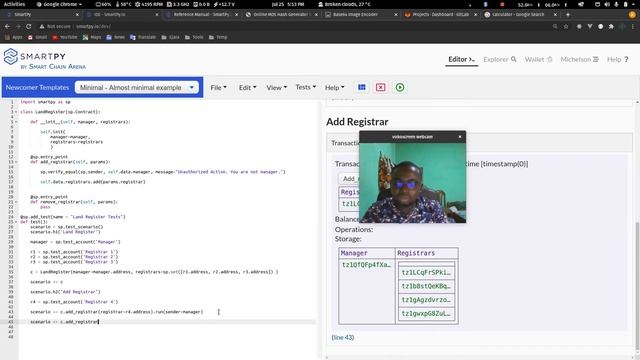Screen dimensions: 640x360
Task: Open the News bookmark
Action: point(116,37)
